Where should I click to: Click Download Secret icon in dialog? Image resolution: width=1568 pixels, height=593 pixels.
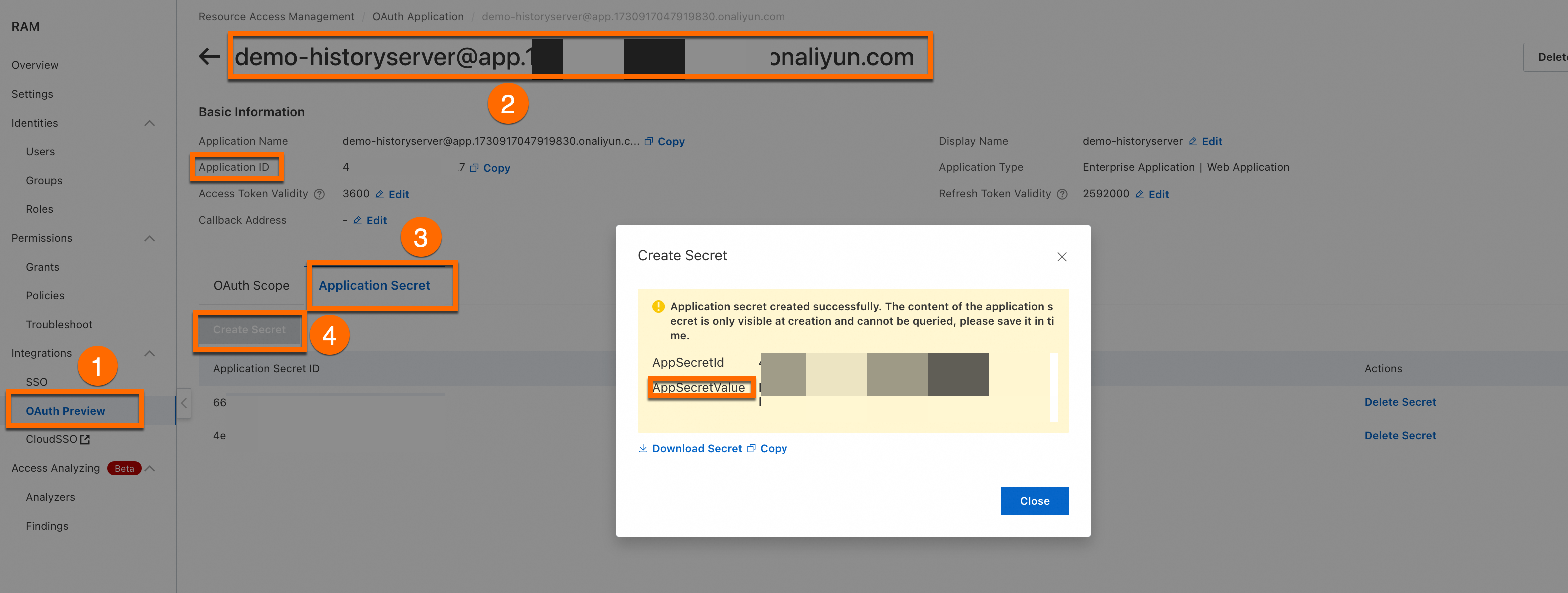(643, 448)
